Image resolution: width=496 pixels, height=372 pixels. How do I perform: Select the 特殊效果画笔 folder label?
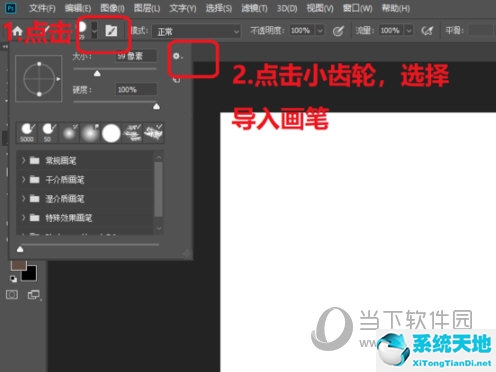pyautogui.click(x=69, y=218)
